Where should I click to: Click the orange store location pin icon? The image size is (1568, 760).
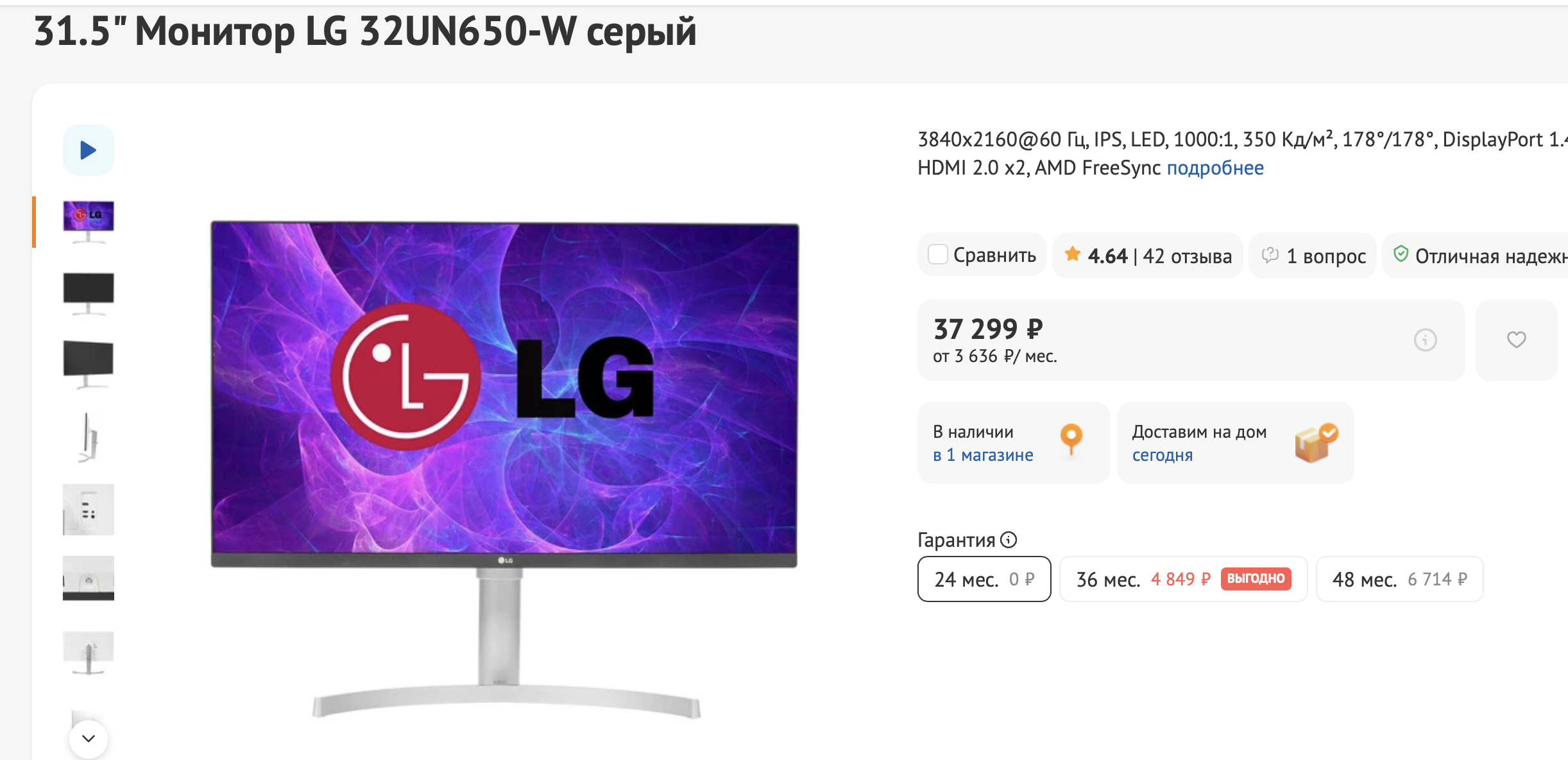pyautogui.click(x=1071, y=440)
